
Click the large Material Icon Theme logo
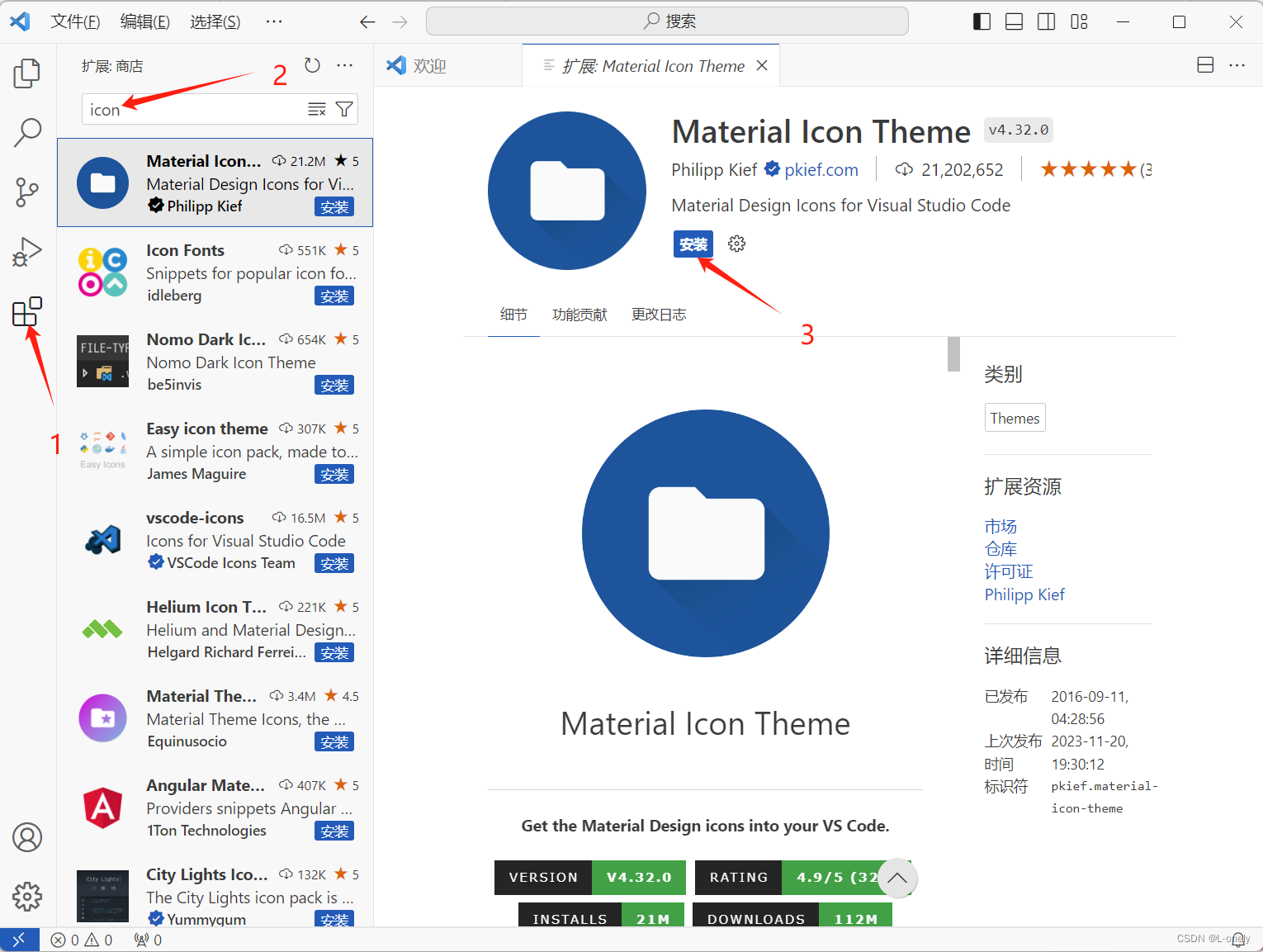706,533
